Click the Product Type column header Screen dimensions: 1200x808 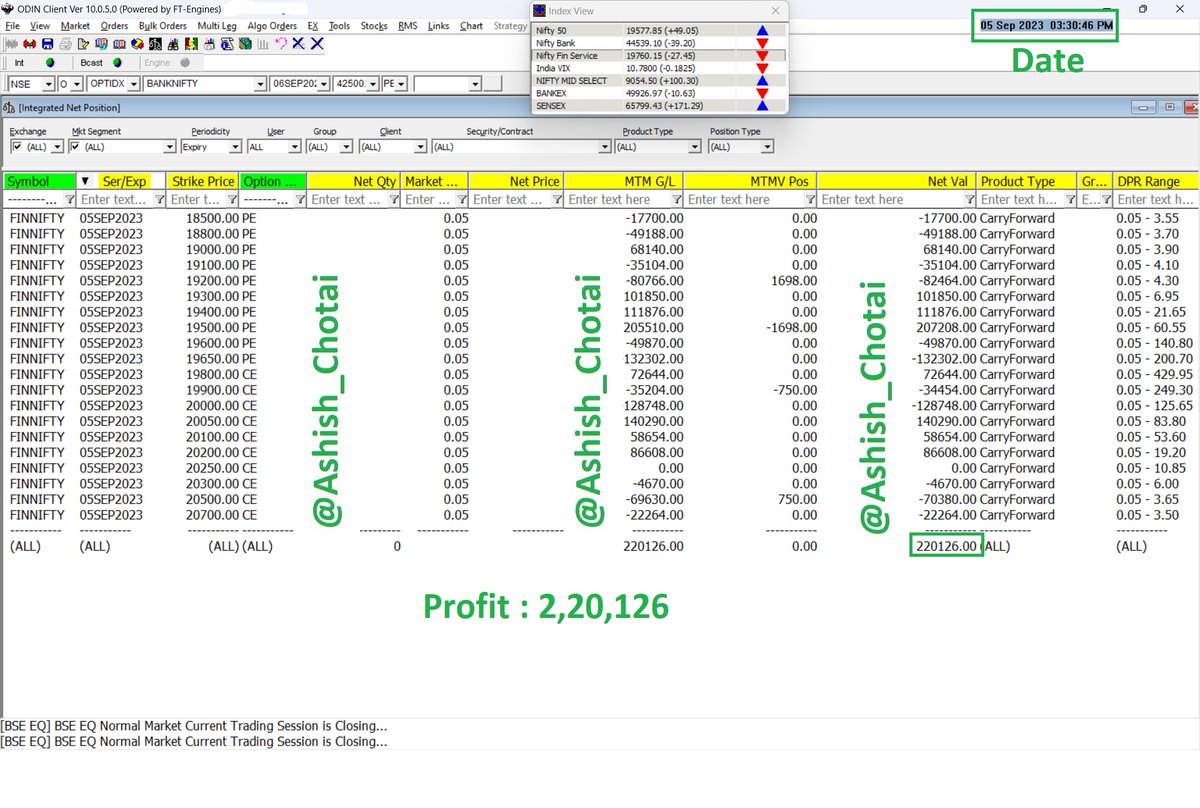[1027, 181]
